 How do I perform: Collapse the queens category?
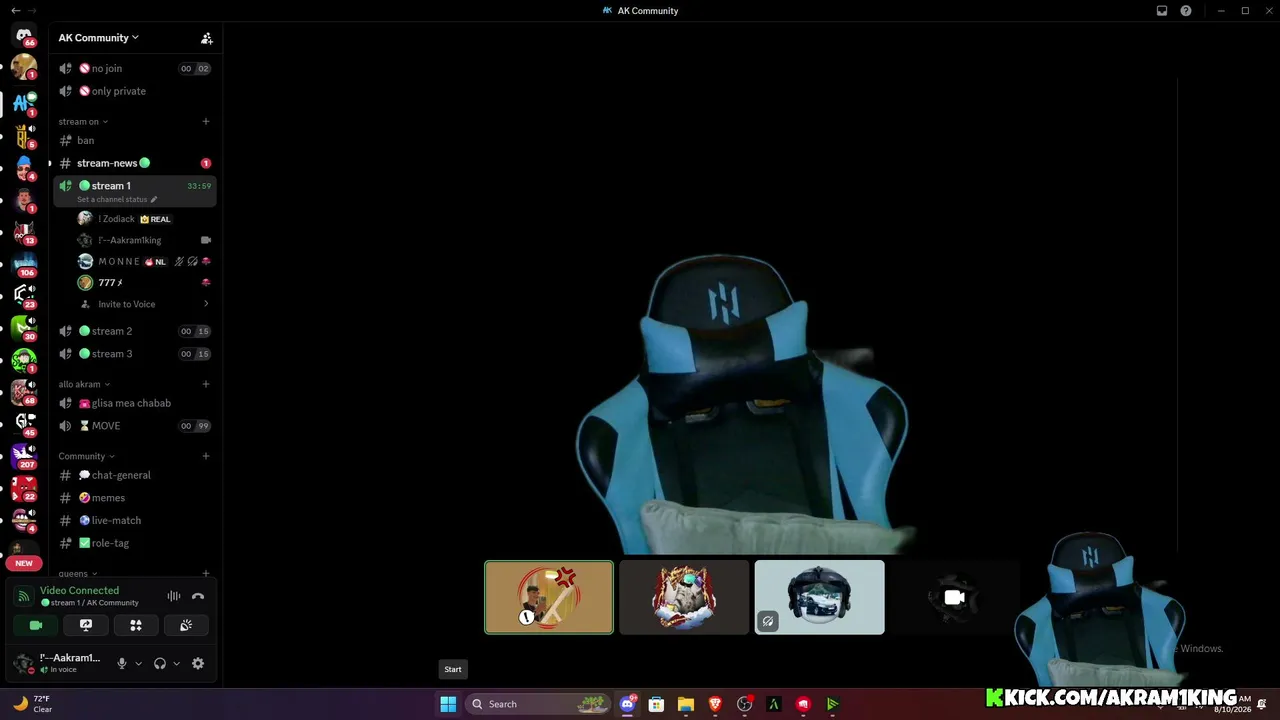pyautogui.click(x=76, y=574)
